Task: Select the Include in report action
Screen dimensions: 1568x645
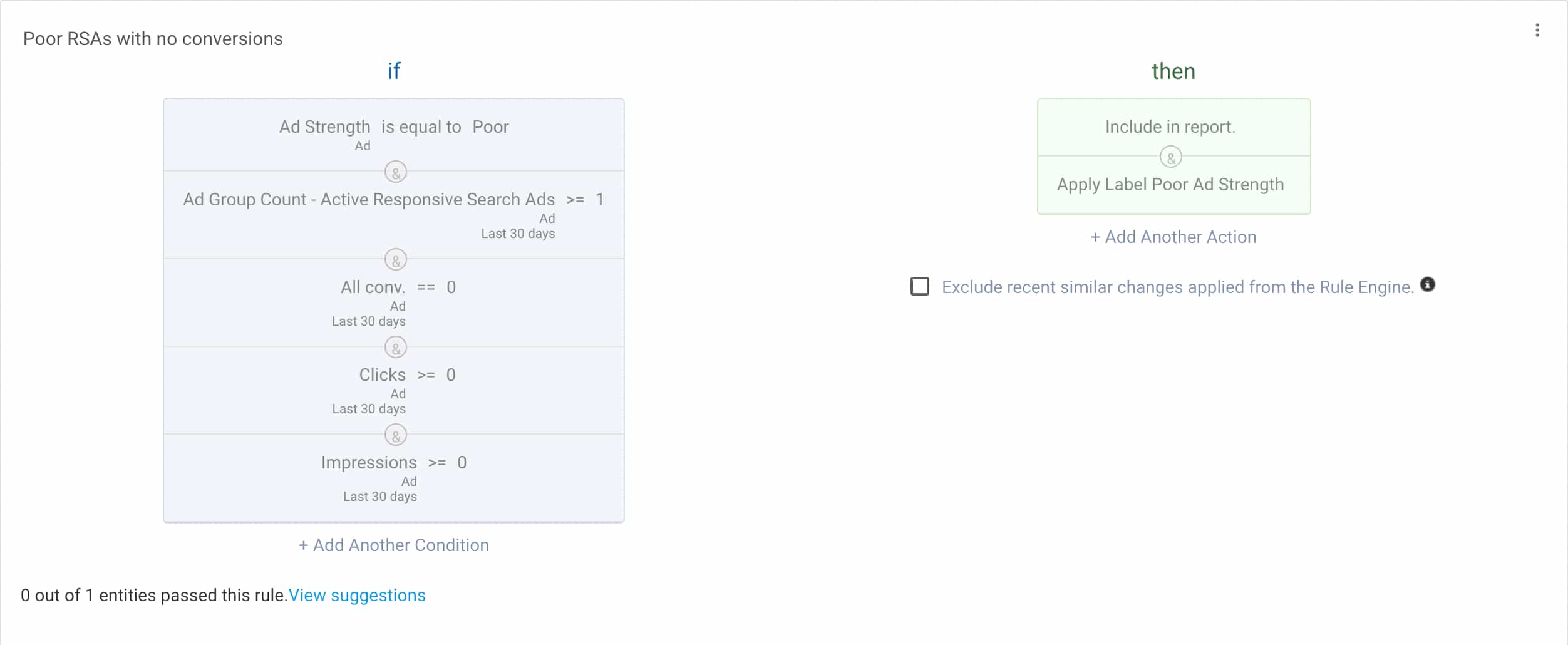Action: coord(1170,127)
